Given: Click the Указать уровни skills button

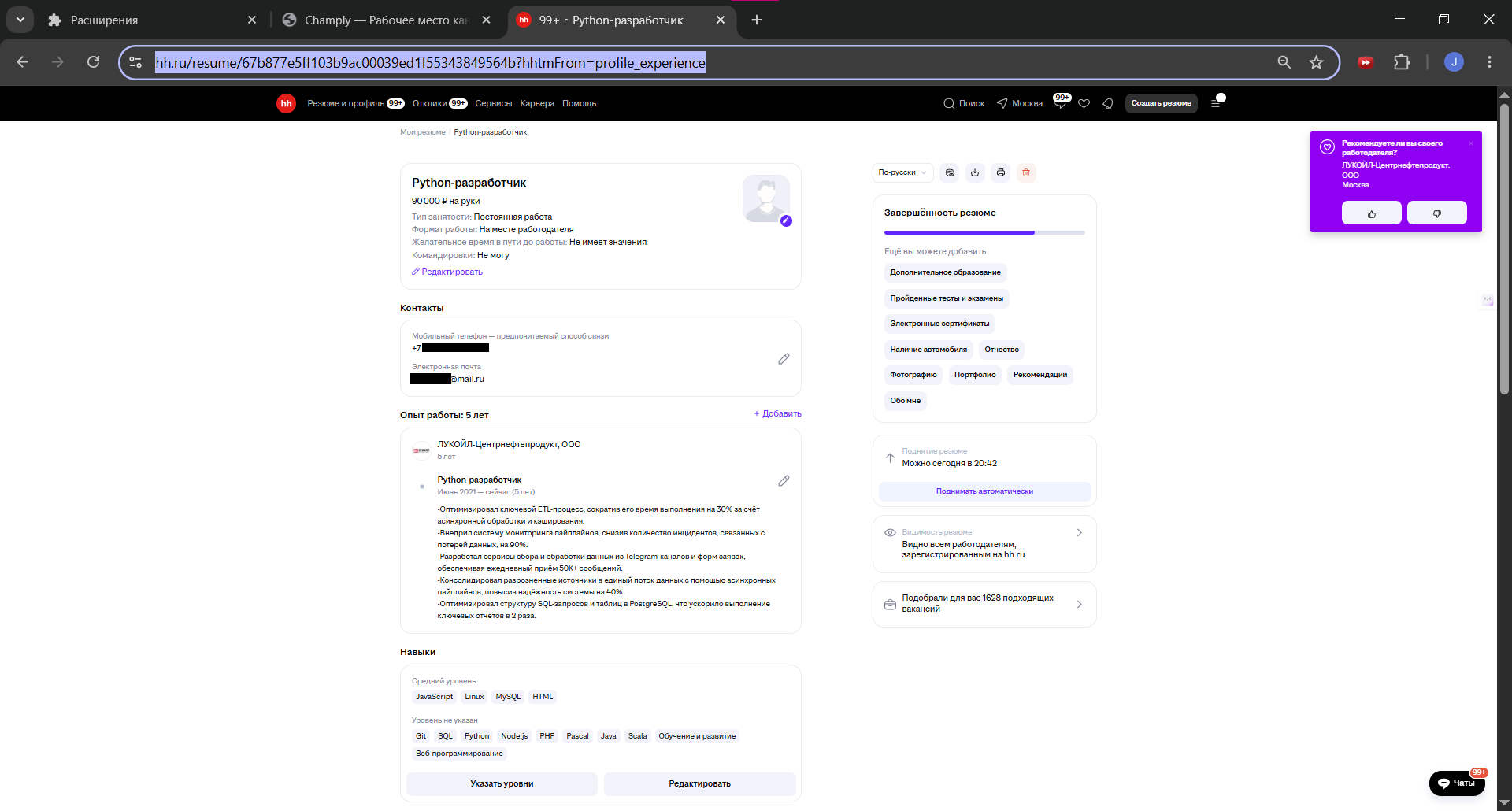Looking at the screenshot, I should 502,783.
